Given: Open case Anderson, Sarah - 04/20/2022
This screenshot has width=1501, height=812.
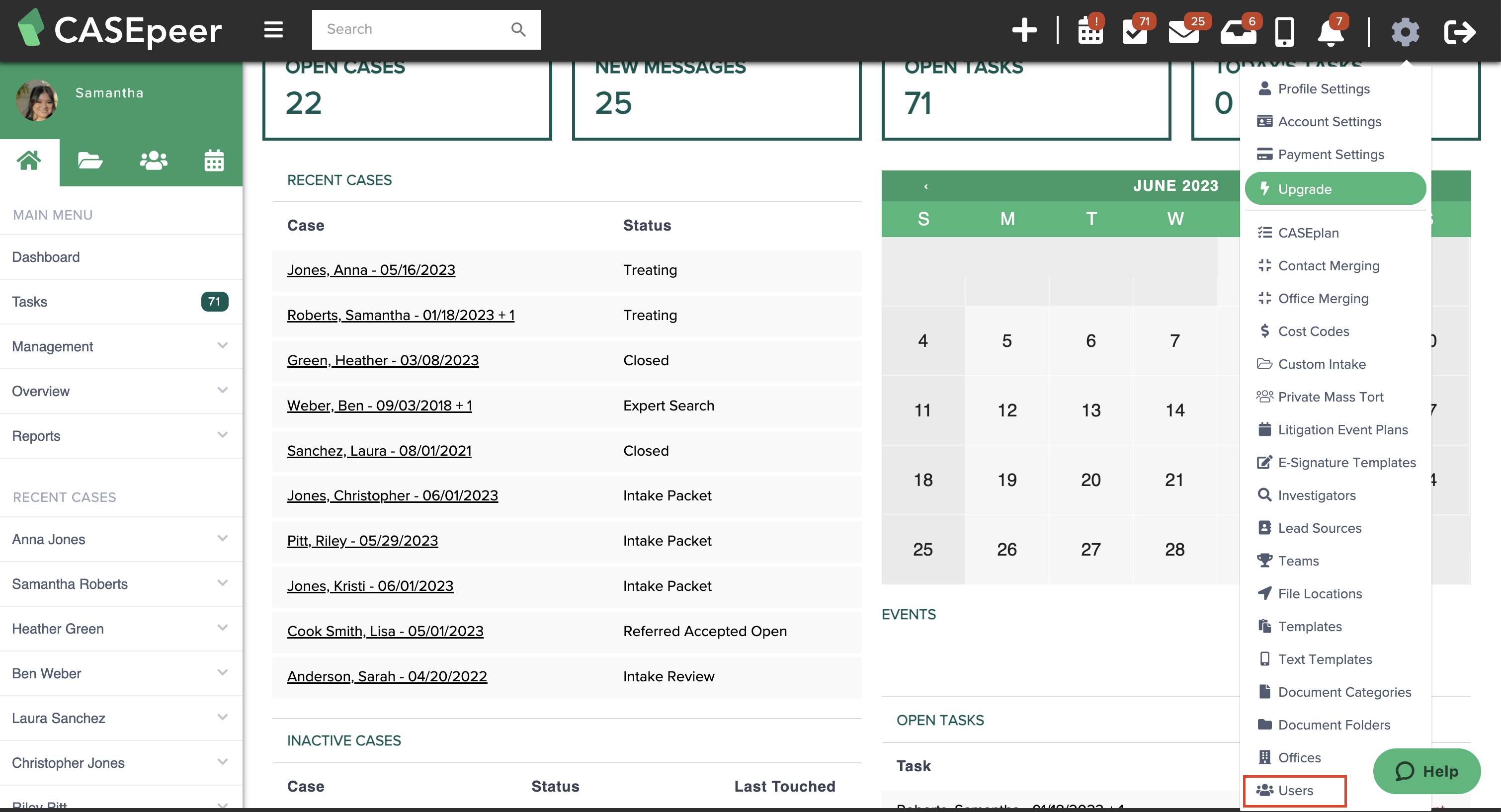Looking at the screenshot, I should 387,676.
